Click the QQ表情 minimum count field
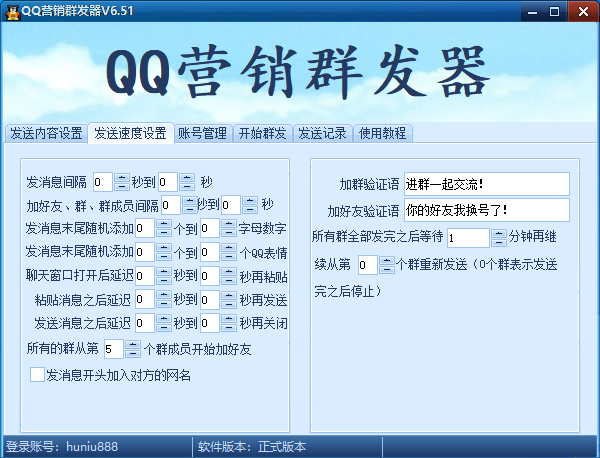600x458 pixels. [145, 252]
